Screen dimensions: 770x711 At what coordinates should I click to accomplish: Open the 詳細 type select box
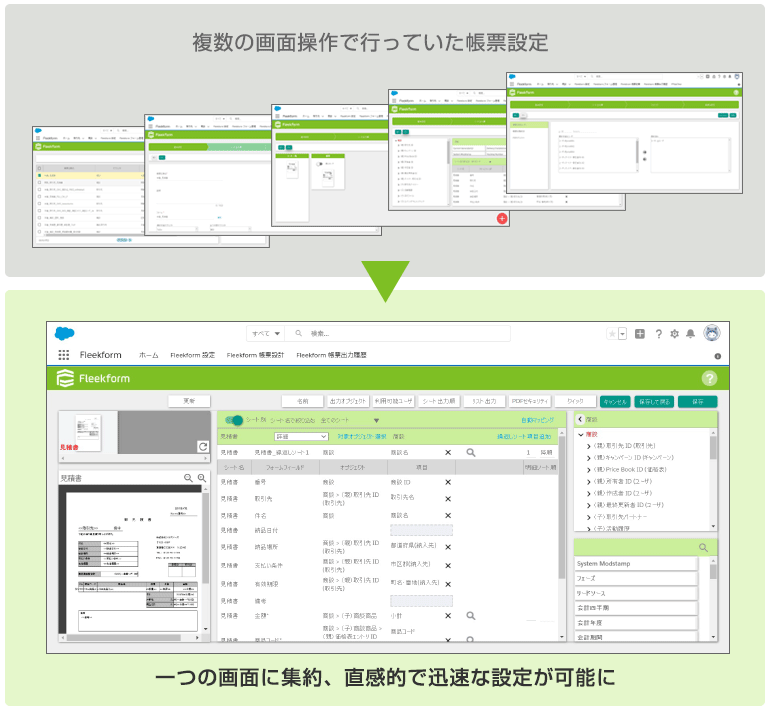click(301, 436)
